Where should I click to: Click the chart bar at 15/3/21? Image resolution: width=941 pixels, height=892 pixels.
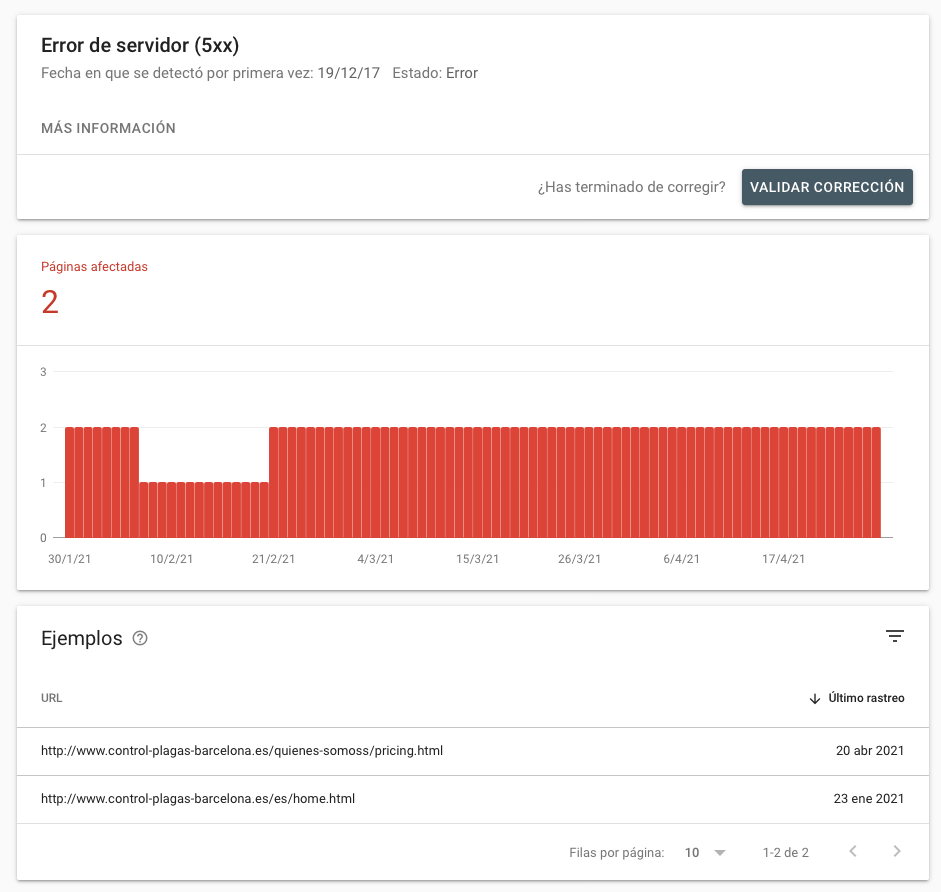(x=478, y=482)
